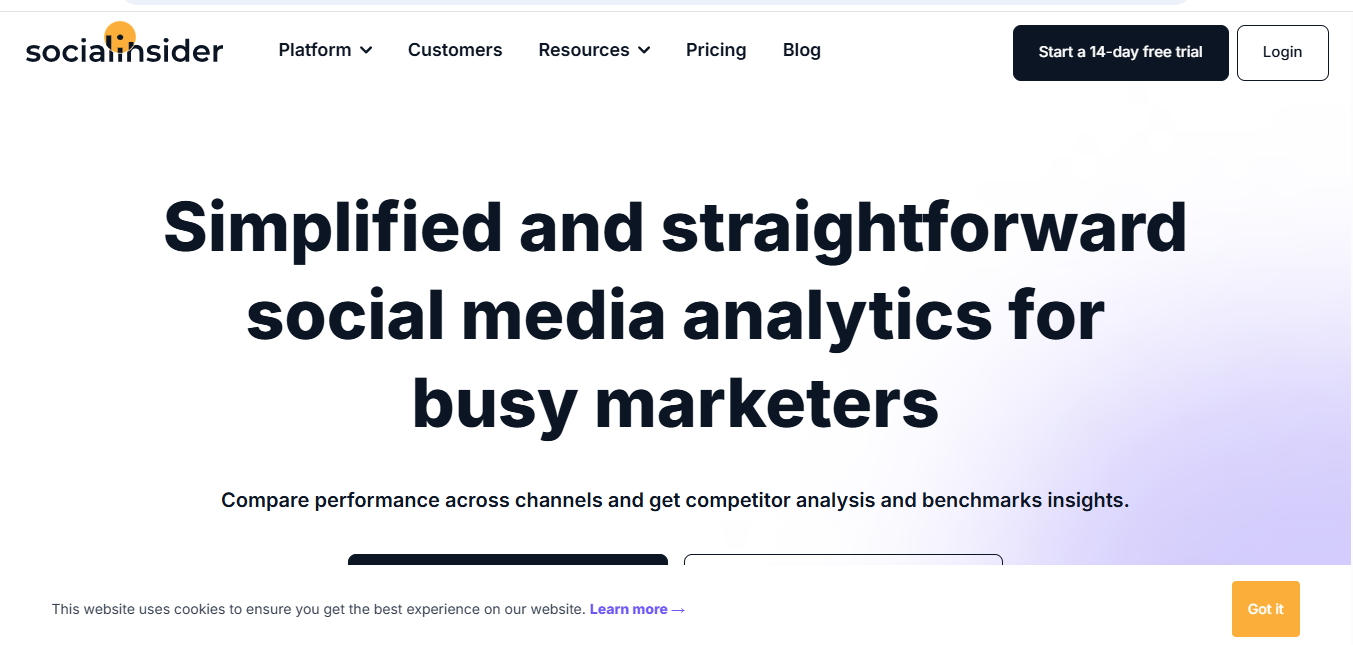Click the arrow after Learn more
Screen dimensions: 1353x645
click(x=679, y=609)
